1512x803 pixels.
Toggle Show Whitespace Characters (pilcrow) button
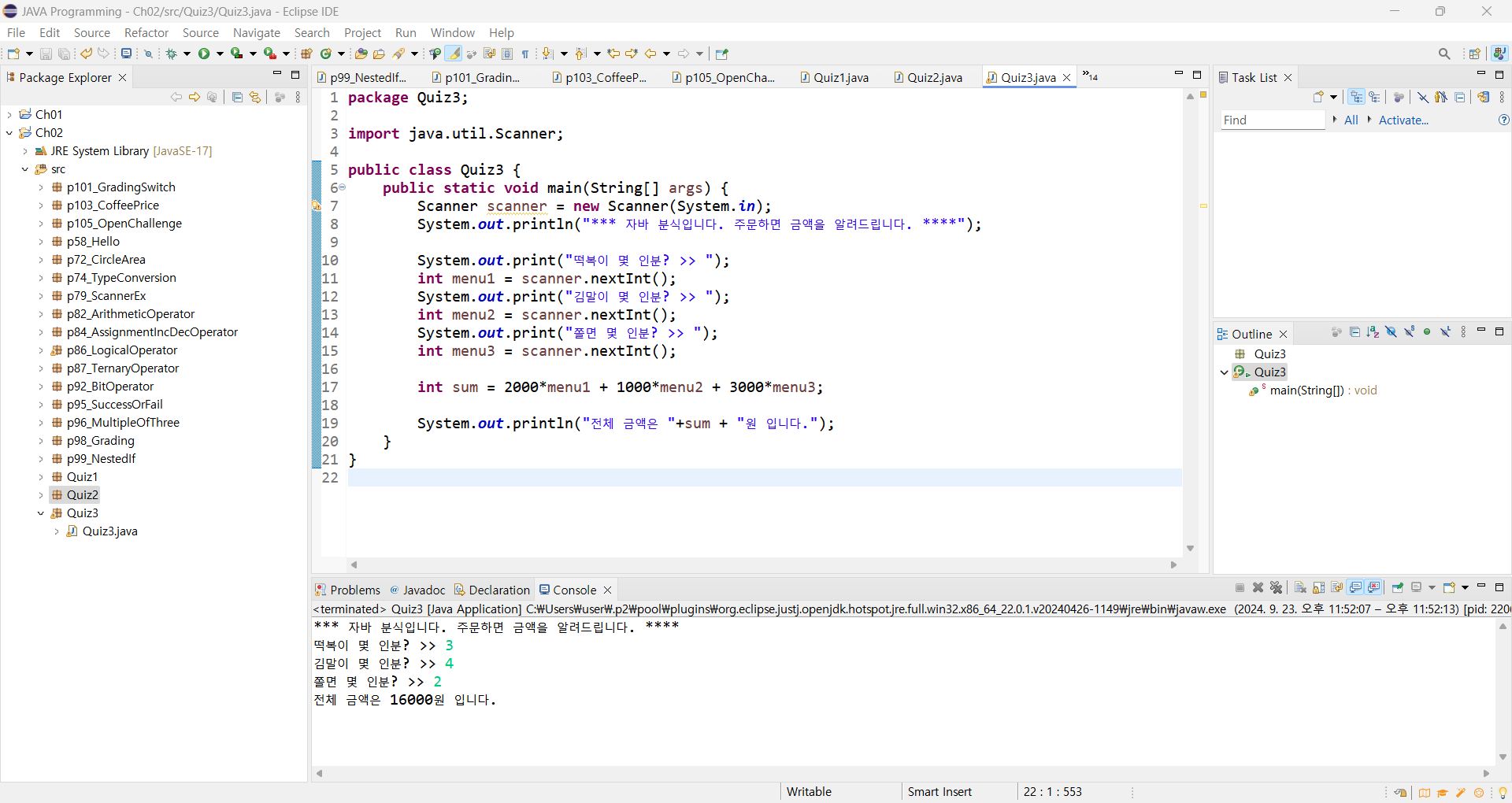coord(525,54)
